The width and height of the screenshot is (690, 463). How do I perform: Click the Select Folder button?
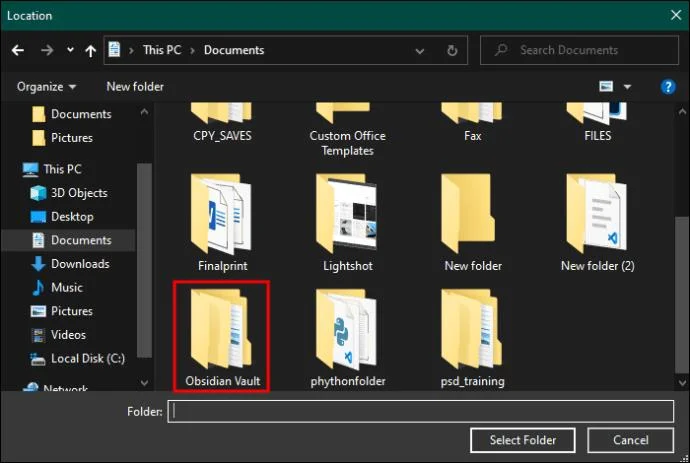[522, 440]
